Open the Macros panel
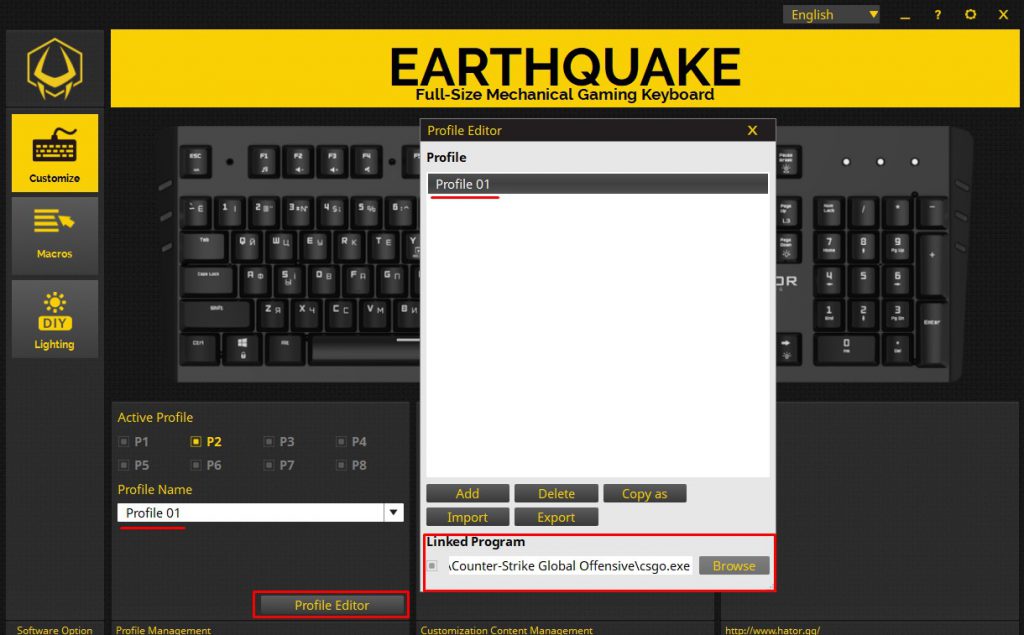This screenshot has width=1024, height=635. tap(54, 234)
